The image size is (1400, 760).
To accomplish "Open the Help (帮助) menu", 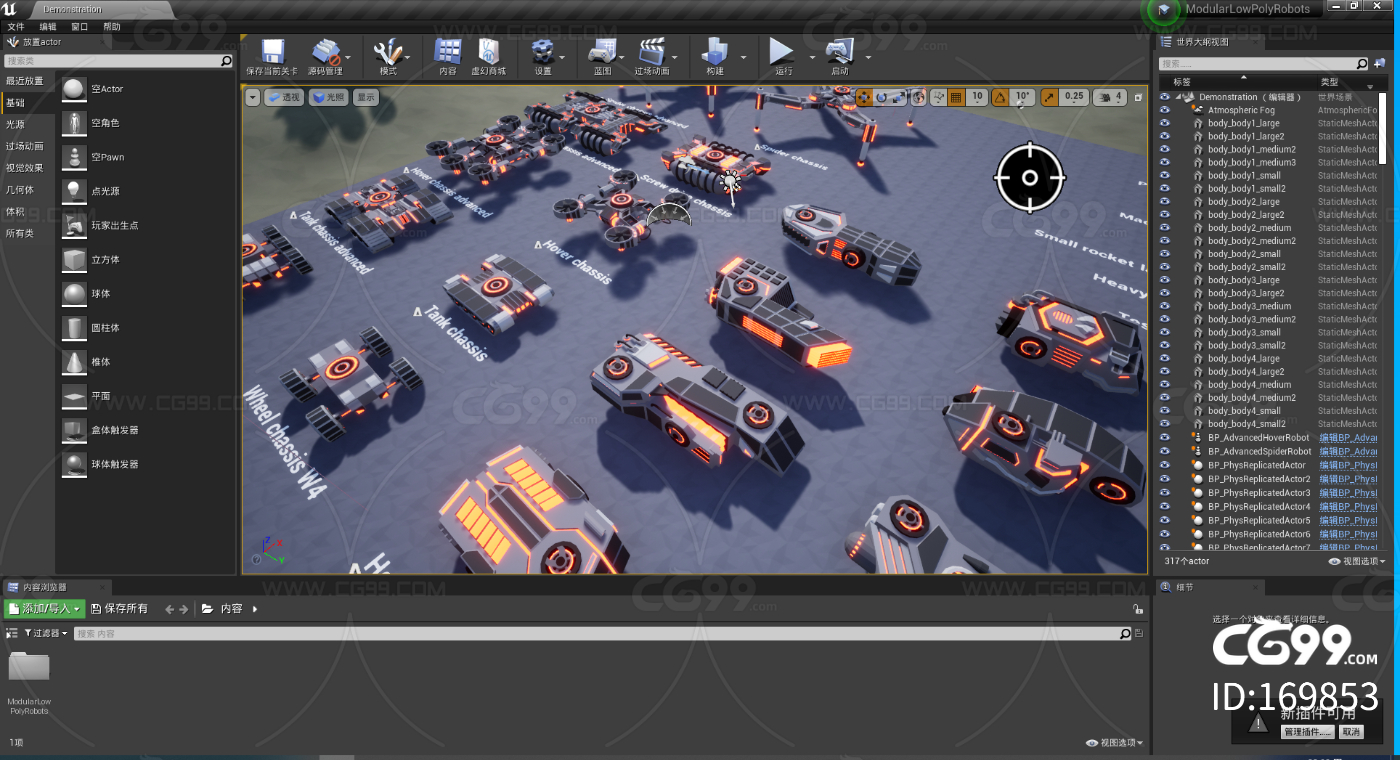I will pyautogui.click(x=112, y=27).
